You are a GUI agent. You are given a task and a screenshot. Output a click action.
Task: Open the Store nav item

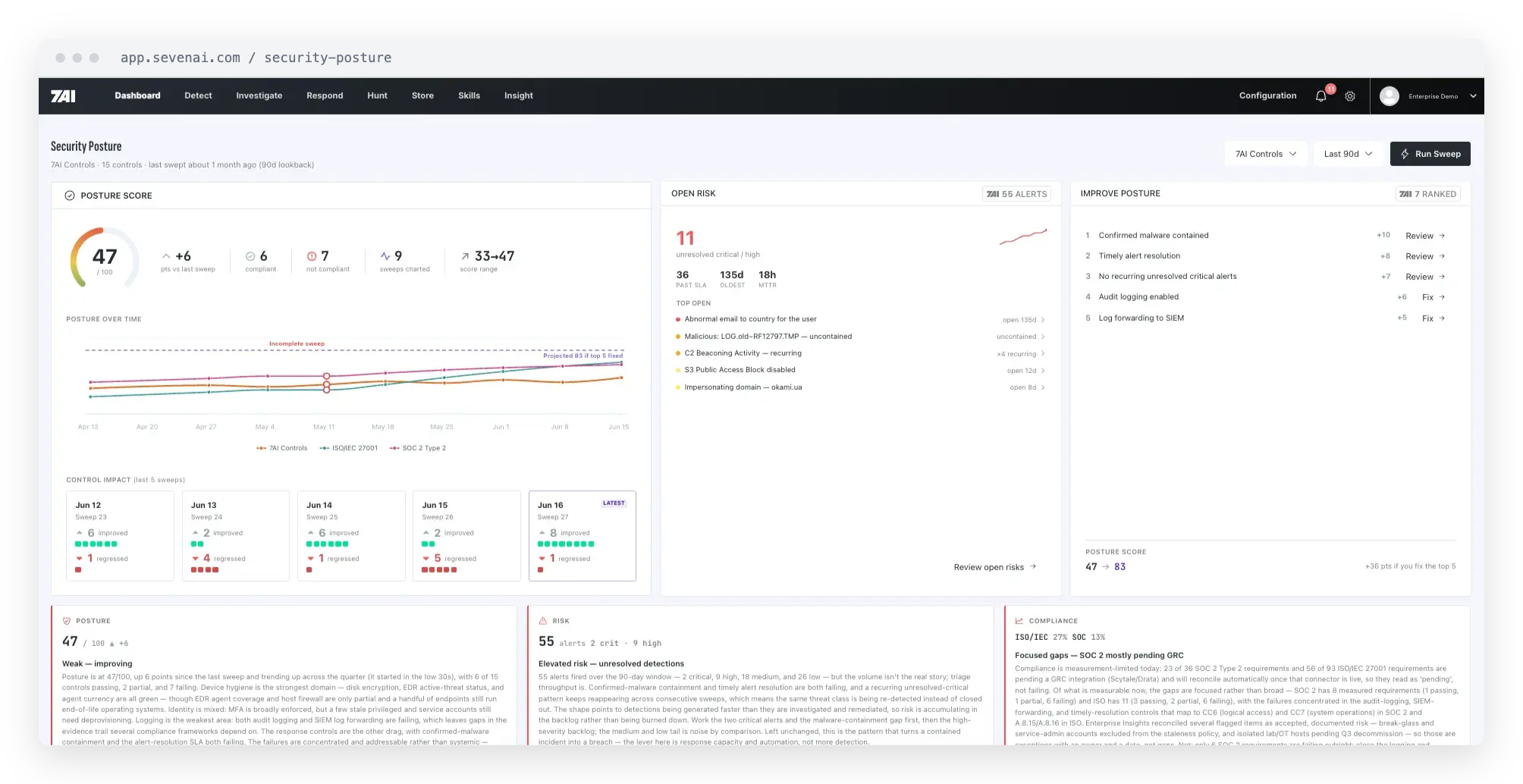point(422,96)
